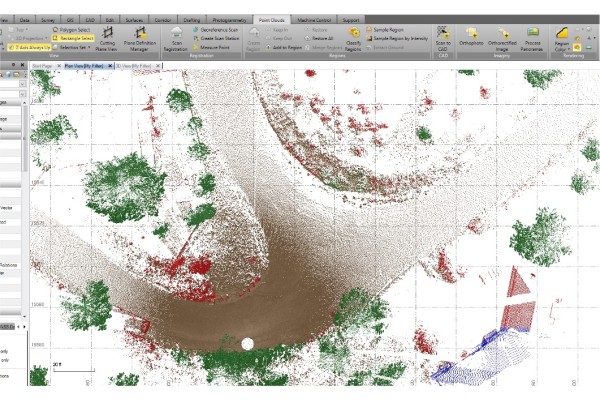Viewport: 600px width, 400px height.
Task: Expand the Selection Set dropdown
Action: 71,47
